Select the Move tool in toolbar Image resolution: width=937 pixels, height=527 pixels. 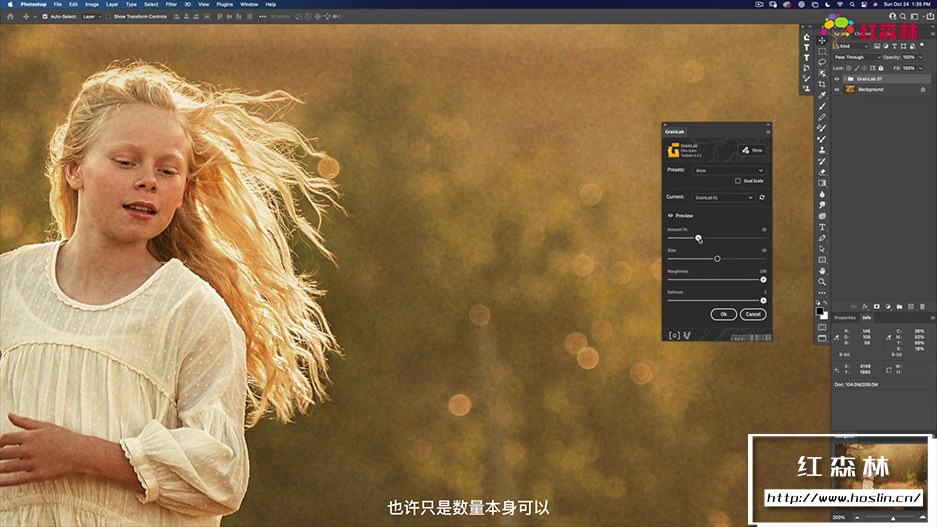[822, 40]
